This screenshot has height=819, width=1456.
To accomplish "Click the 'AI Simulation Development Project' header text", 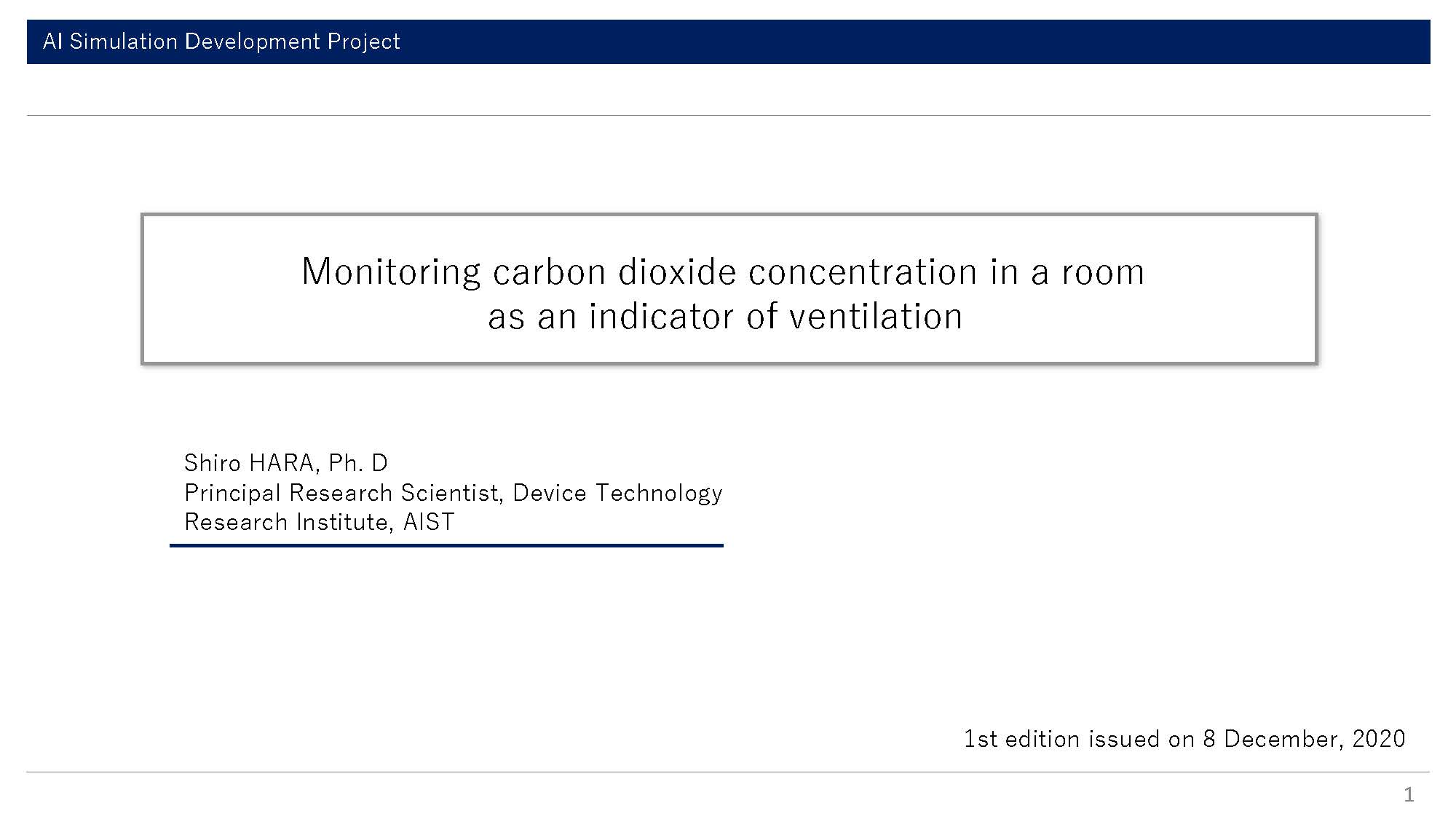I will click(221, 41).
